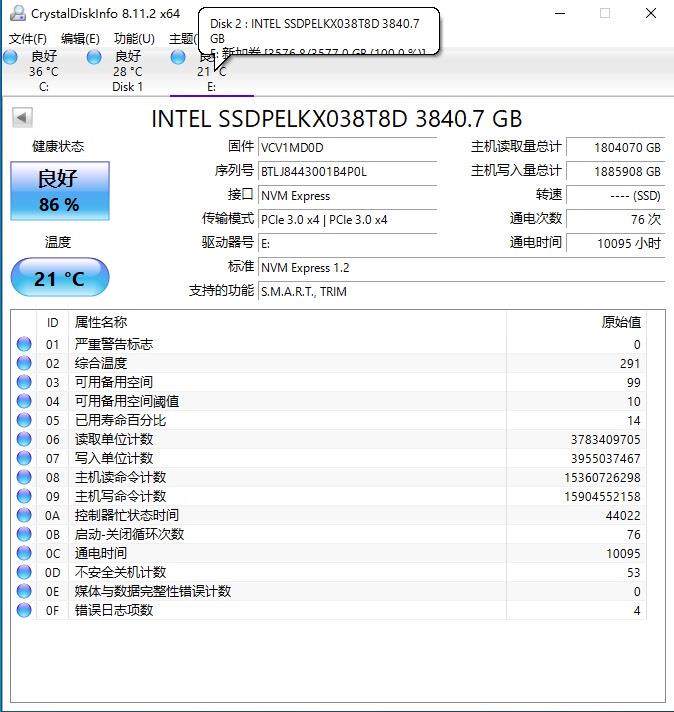Viewport: 674px width, 712px height.
Task: Click status orb for 01 严重警告标志
Action: tap(24, 344)
